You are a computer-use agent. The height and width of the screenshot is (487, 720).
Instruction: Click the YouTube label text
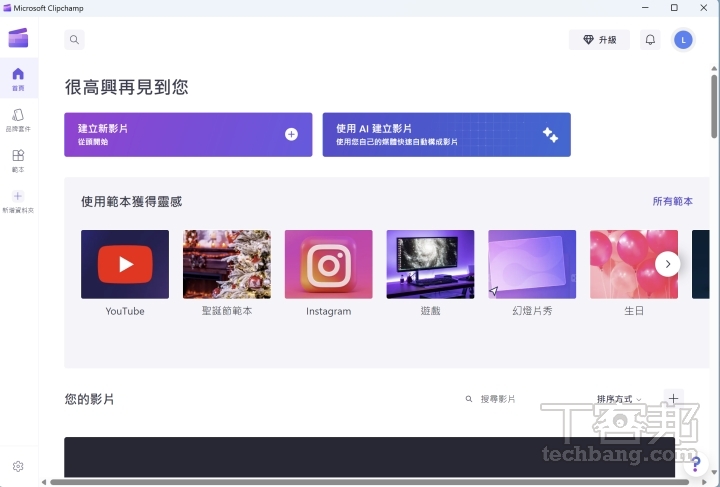click(125, 311)
